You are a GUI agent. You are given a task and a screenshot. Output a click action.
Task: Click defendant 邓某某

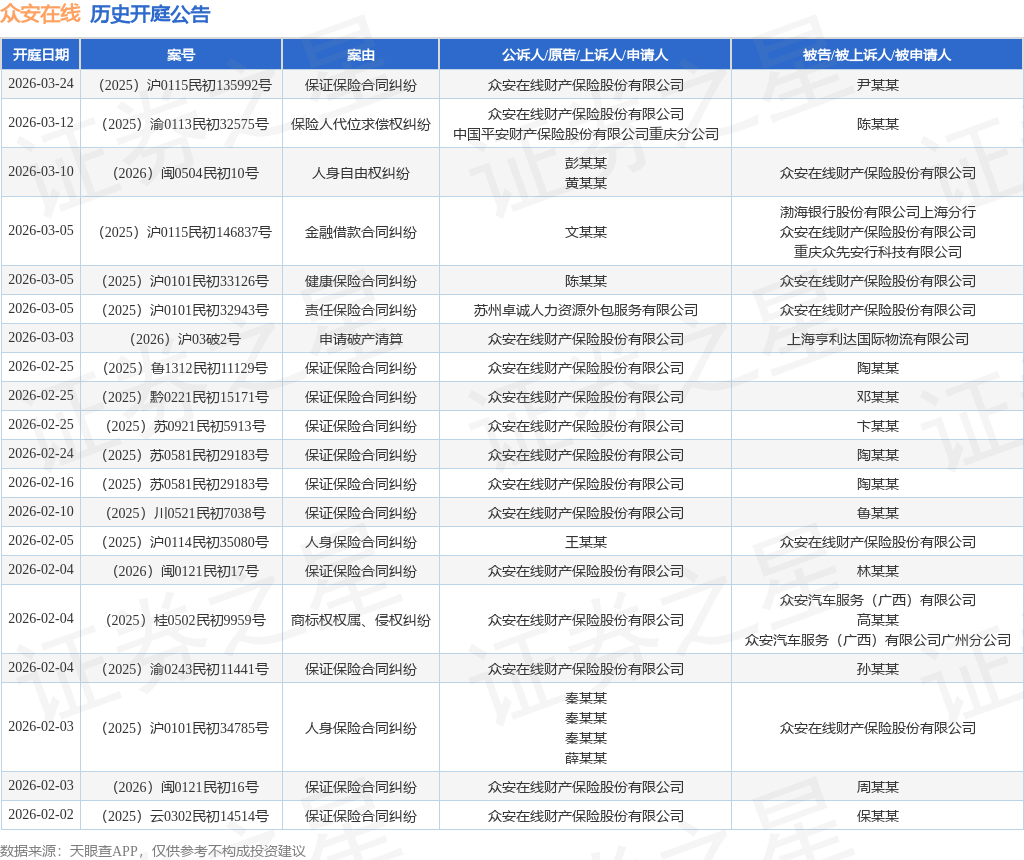coord(878,397)
